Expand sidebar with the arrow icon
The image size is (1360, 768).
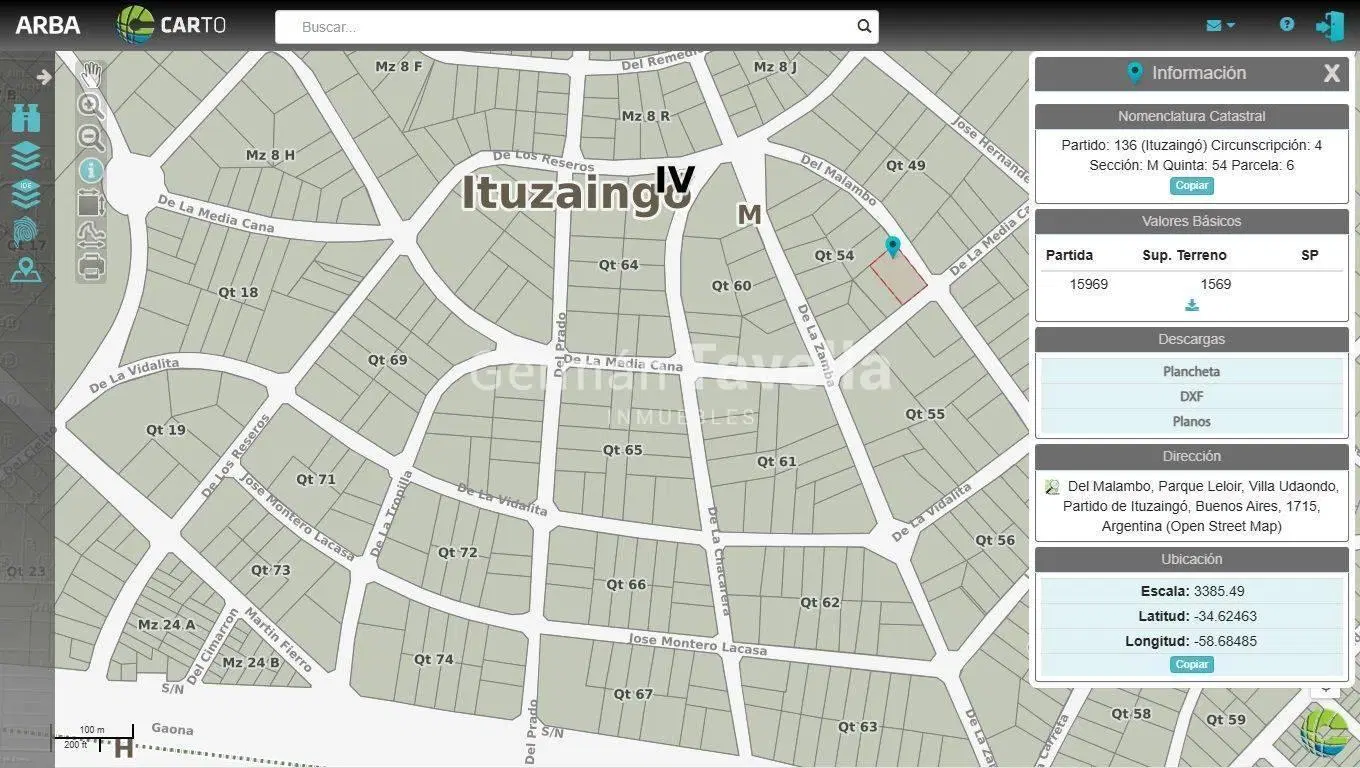pyautogui.click(x=44, y=77)
